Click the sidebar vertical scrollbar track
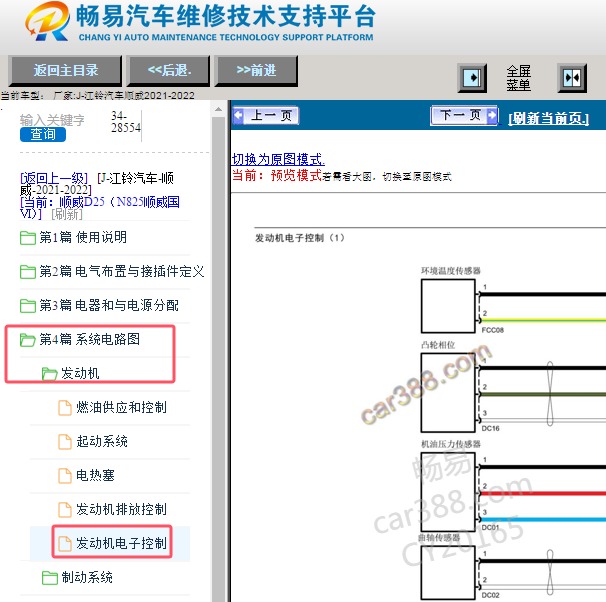606x602 pixels. (218, 359)
